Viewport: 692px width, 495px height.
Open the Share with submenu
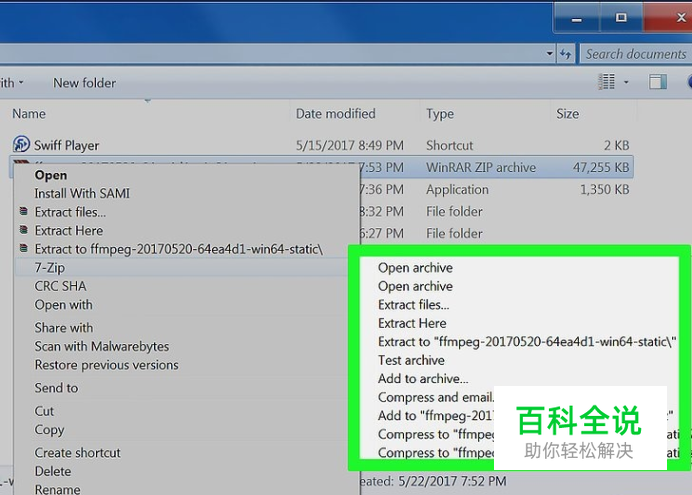pos(64,328)
